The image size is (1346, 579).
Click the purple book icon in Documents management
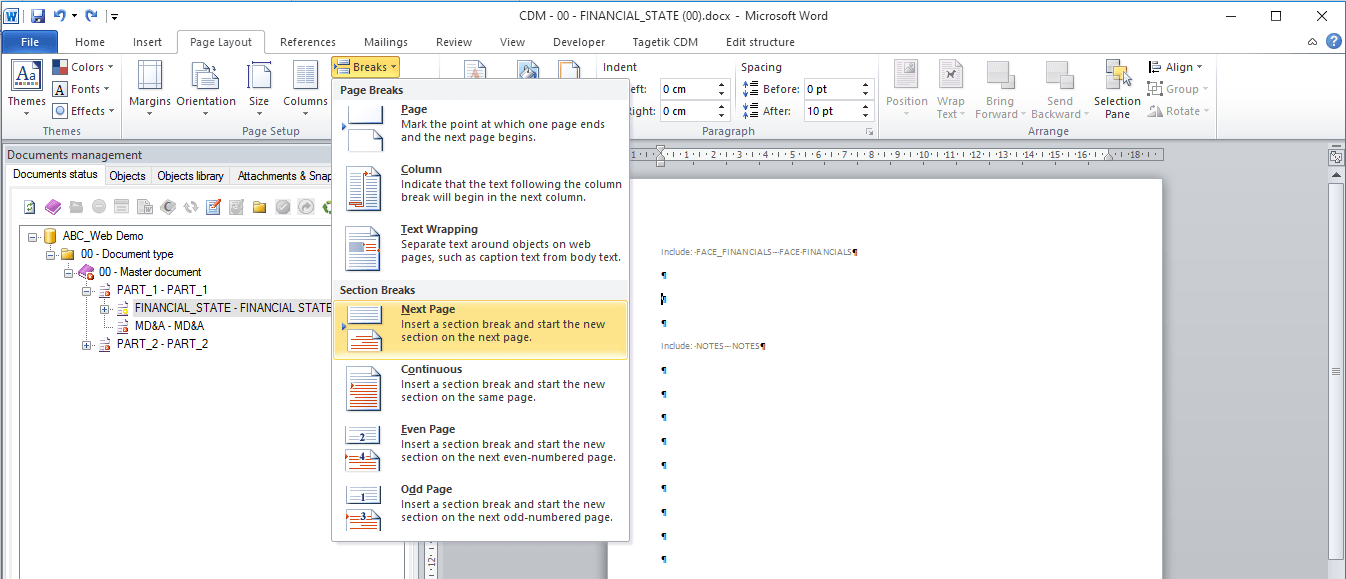(x=53, y=207)
